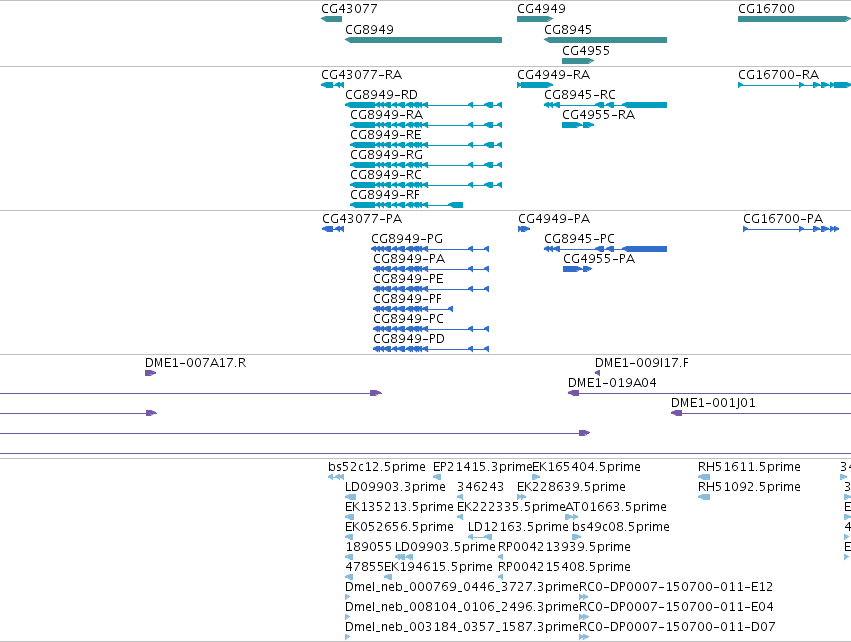Viewport: 851px width, 642px height.
Task: Select protein CG8945-PC
Action: point(605,249)
